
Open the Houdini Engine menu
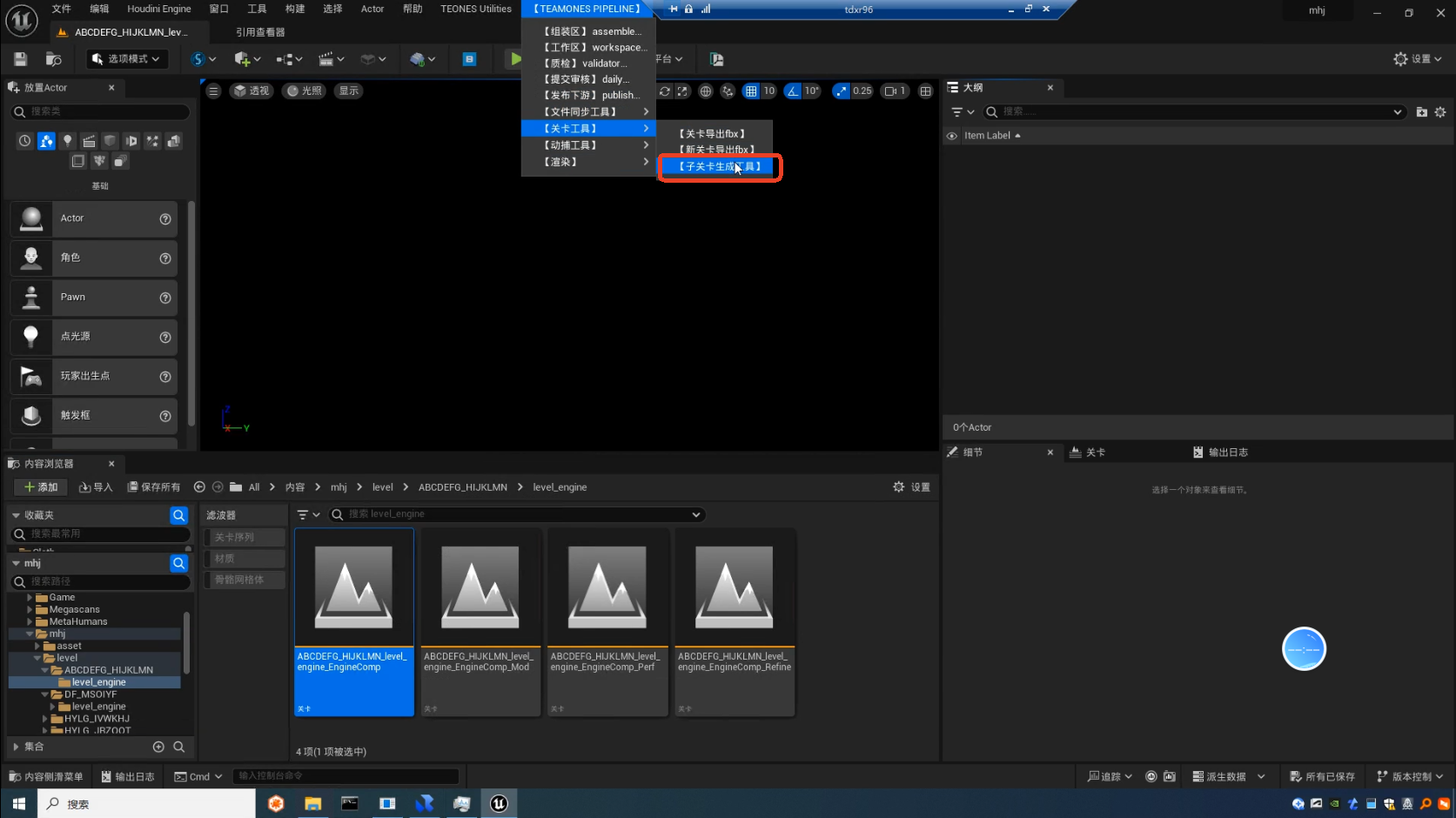point(158,9)
